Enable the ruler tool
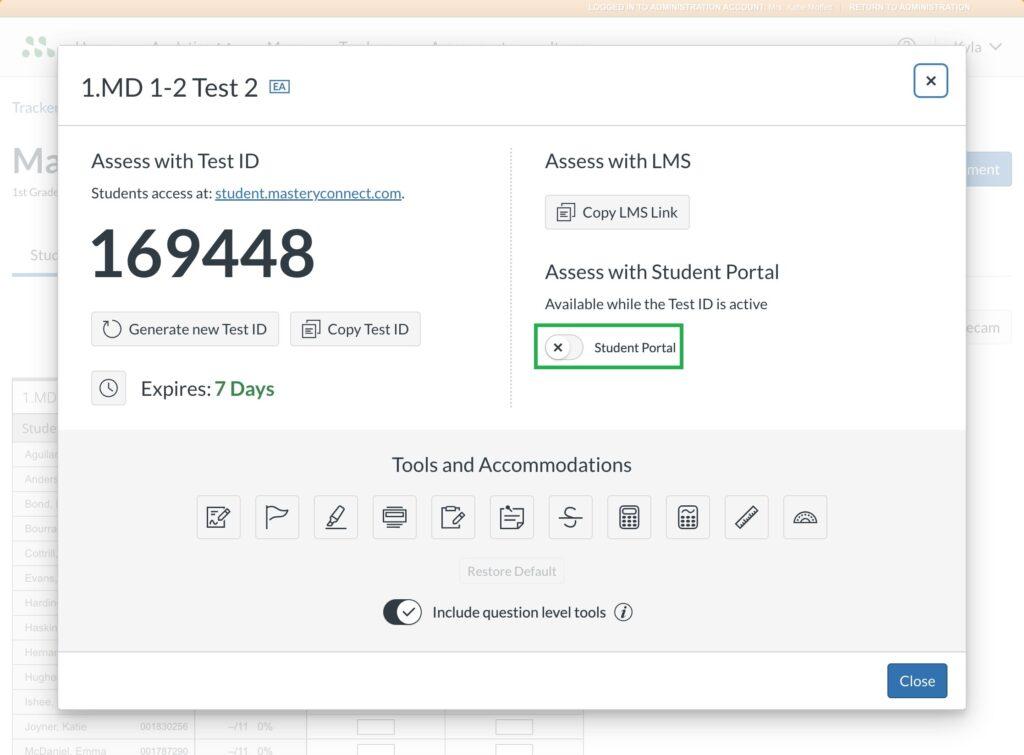 pos(746,517)
